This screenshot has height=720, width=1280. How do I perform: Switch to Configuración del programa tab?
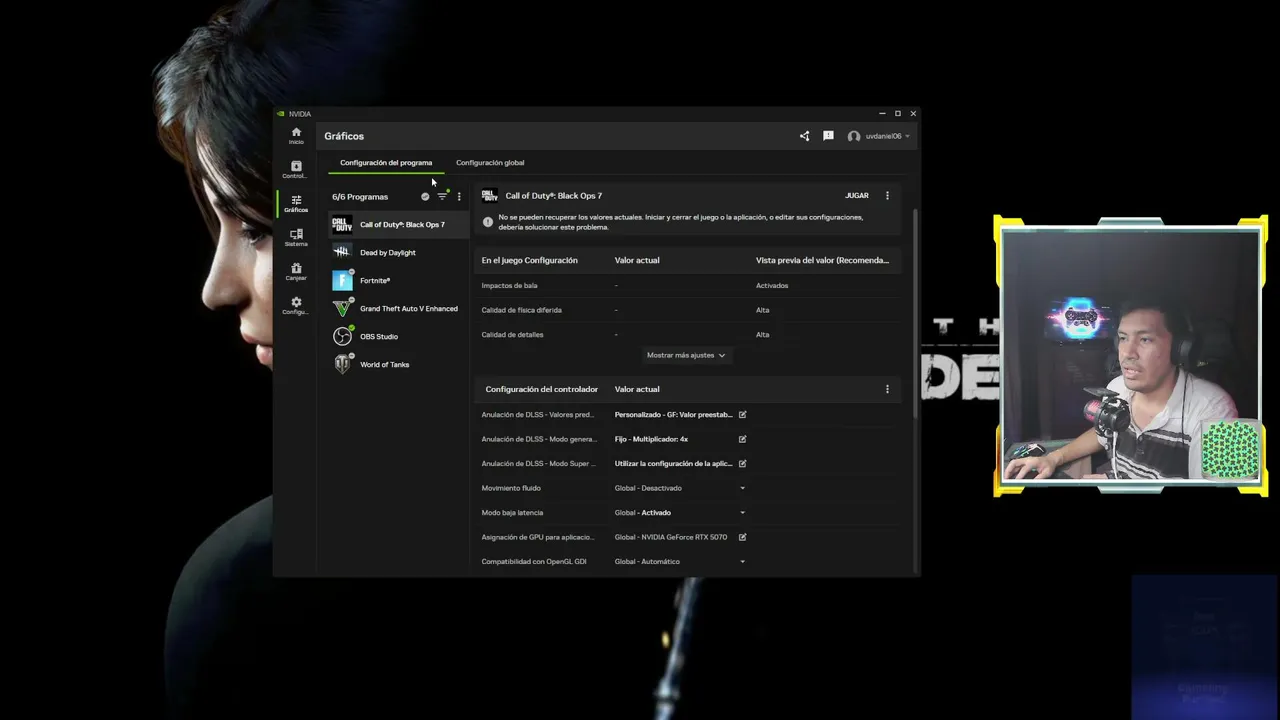click(386, 163)
